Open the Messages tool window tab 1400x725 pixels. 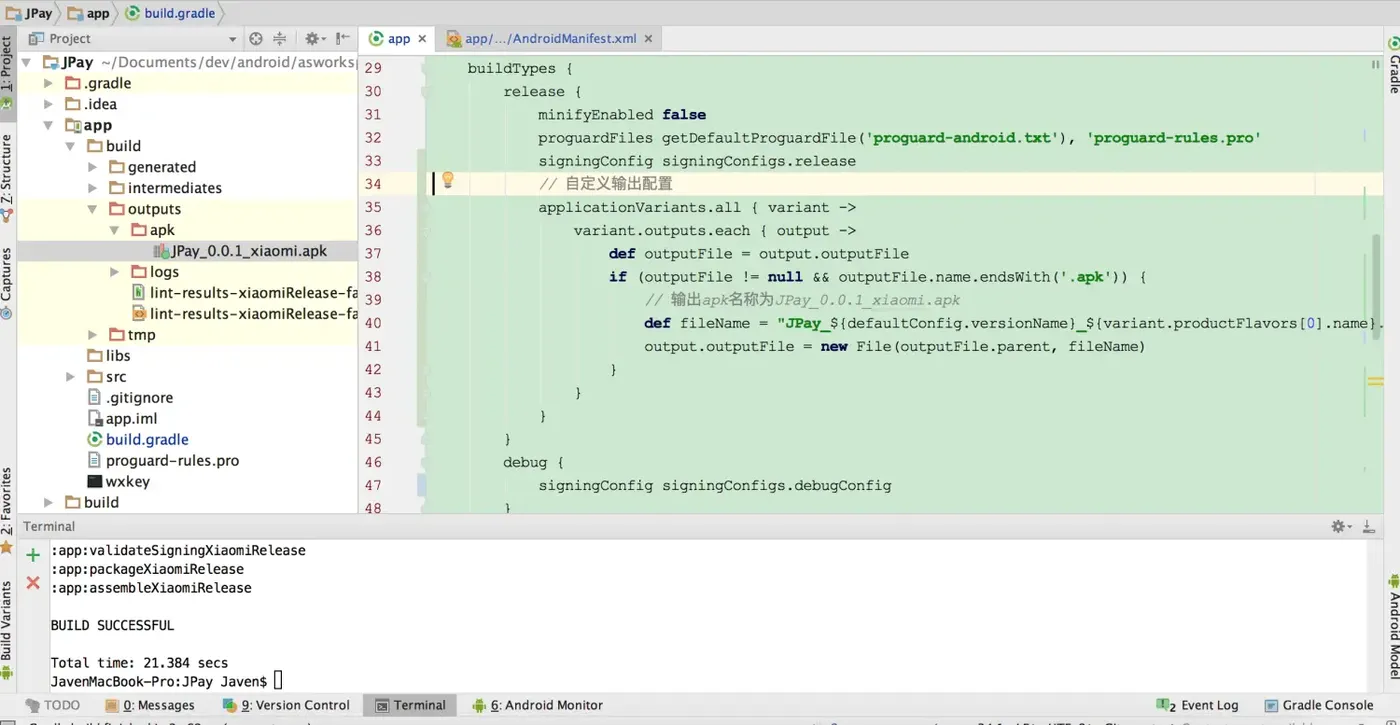click(151, 705)
